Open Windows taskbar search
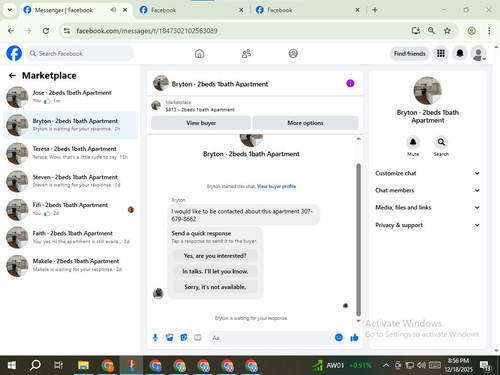 click(x=35, y=365)
